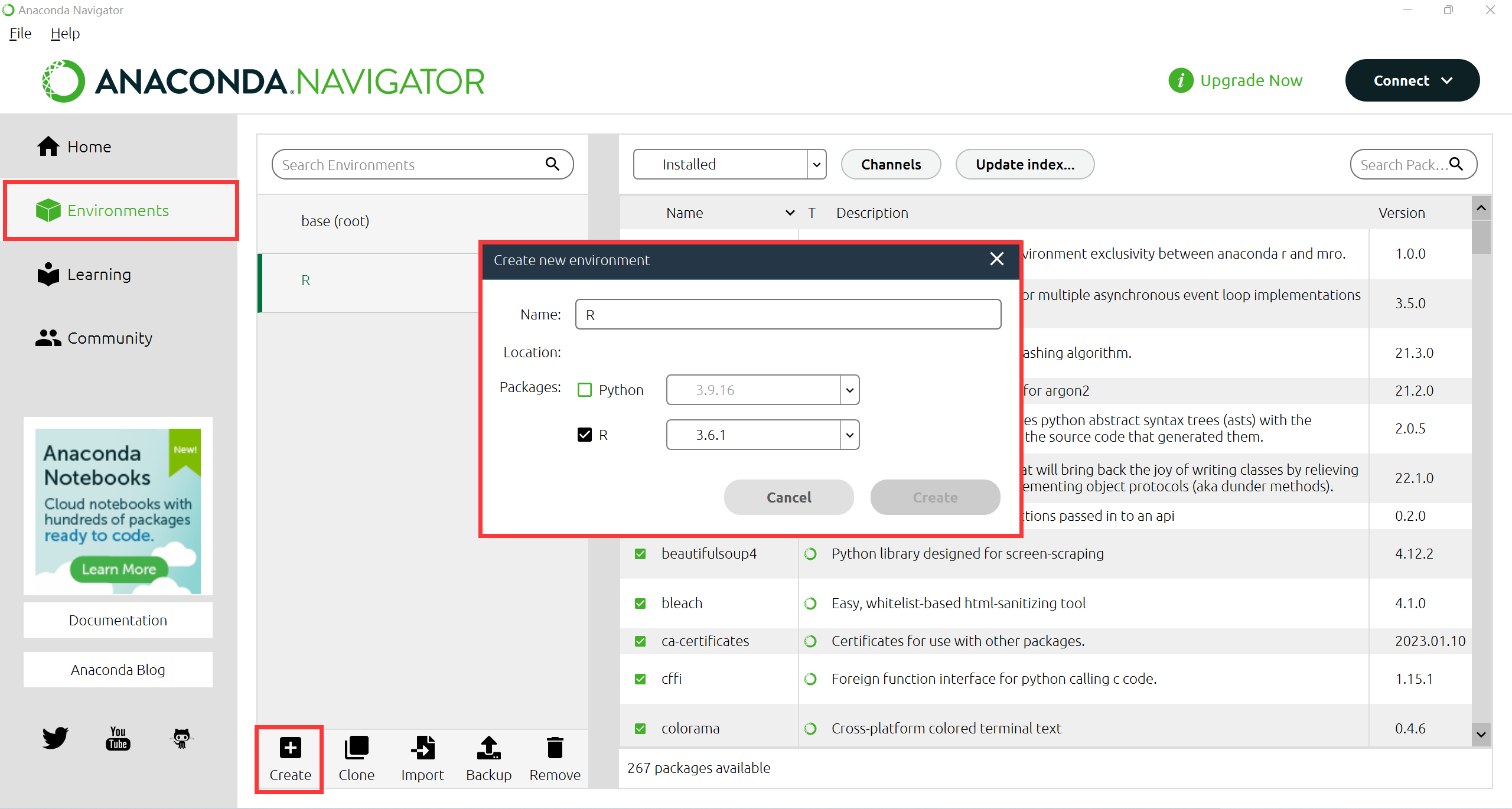Enable the Python package checkbox
The image size is (1512, 809).
[585, 390]
